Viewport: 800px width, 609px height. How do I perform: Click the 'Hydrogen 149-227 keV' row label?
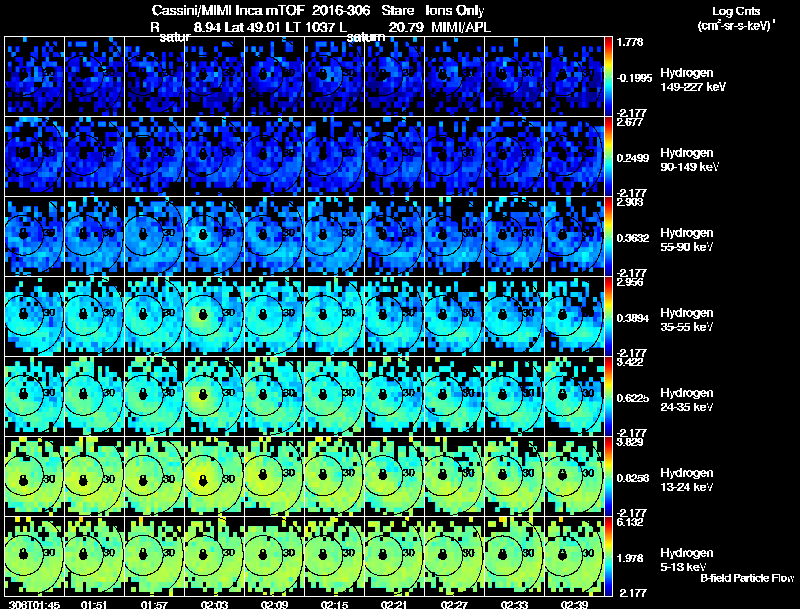(693, 80)
